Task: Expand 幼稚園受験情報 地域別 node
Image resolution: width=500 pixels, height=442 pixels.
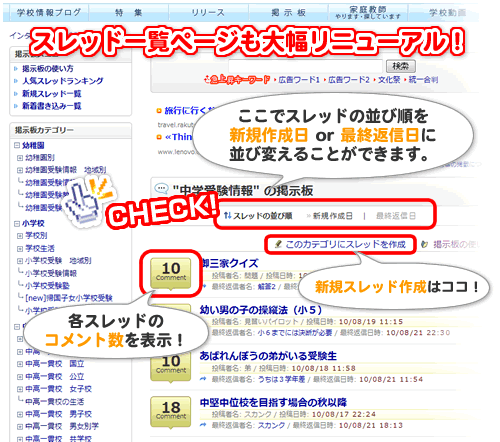Action: (20, 170)
